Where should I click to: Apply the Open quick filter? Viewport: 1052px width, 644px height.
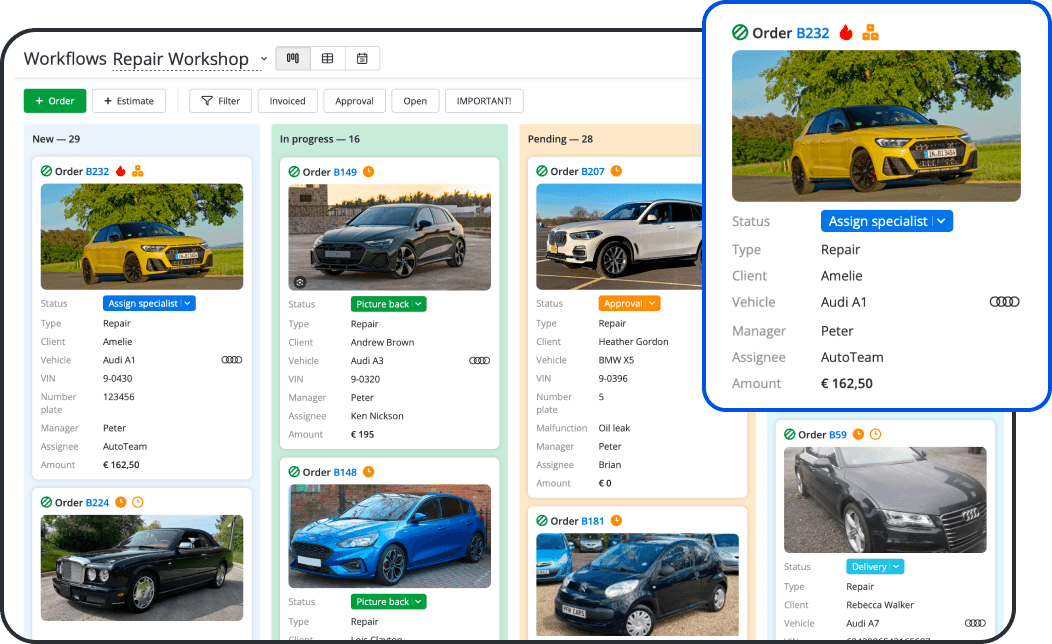pos(415,101)
